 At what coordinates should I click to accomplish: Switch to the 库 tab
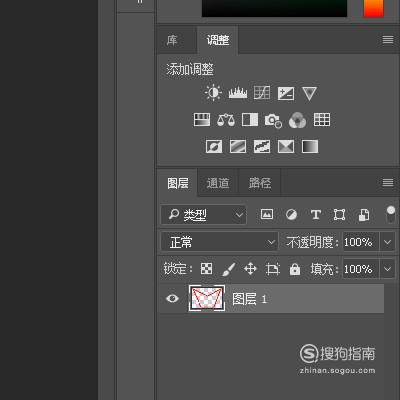pos(172,40)
